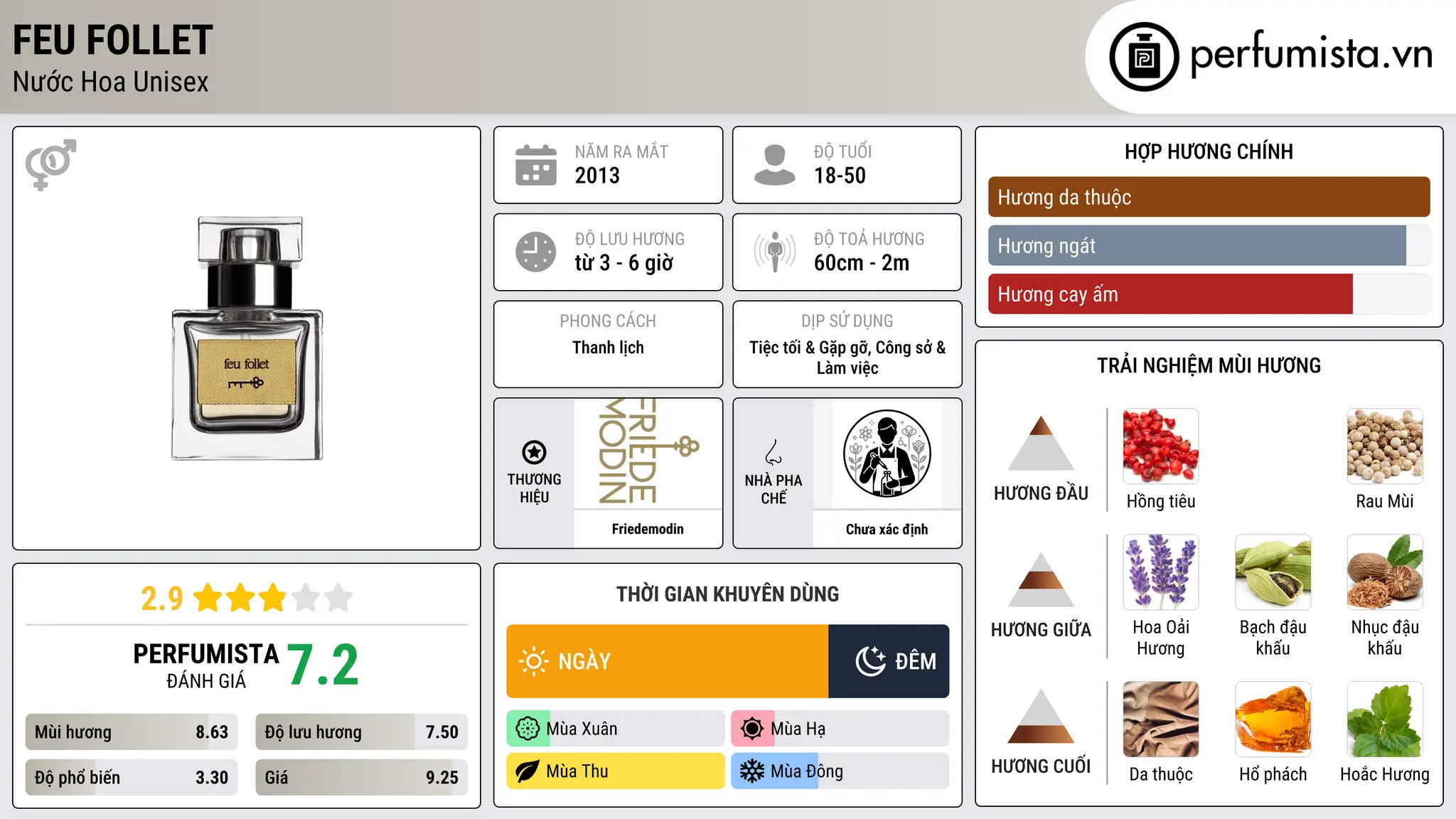The image size is (1456, 819).
Task: Click the top notes pyramid icon
Action: [x=1041, y=443]
